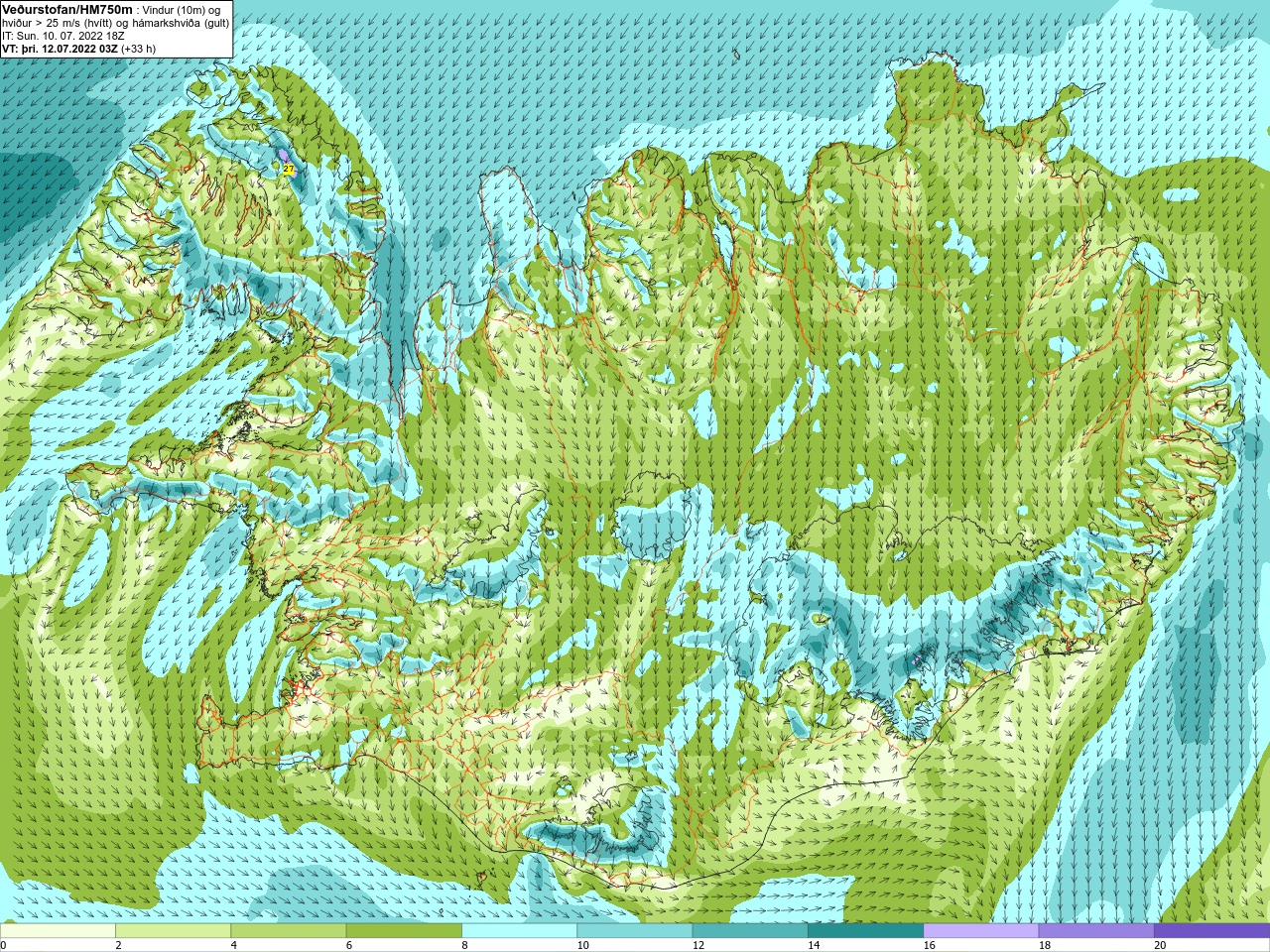The height and width of the screenshot is (952, 1270).
Task: Pick the 12–14 m/s teal legend swatch
Action: [750, 931]
